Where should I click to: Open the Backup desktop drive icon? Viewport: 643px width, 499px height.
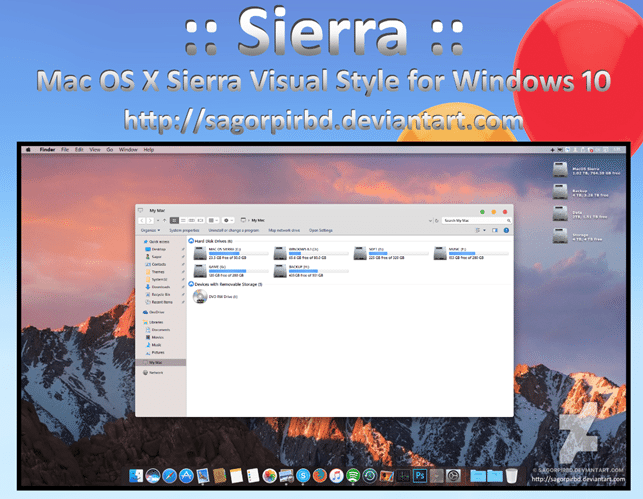(560, 191)
